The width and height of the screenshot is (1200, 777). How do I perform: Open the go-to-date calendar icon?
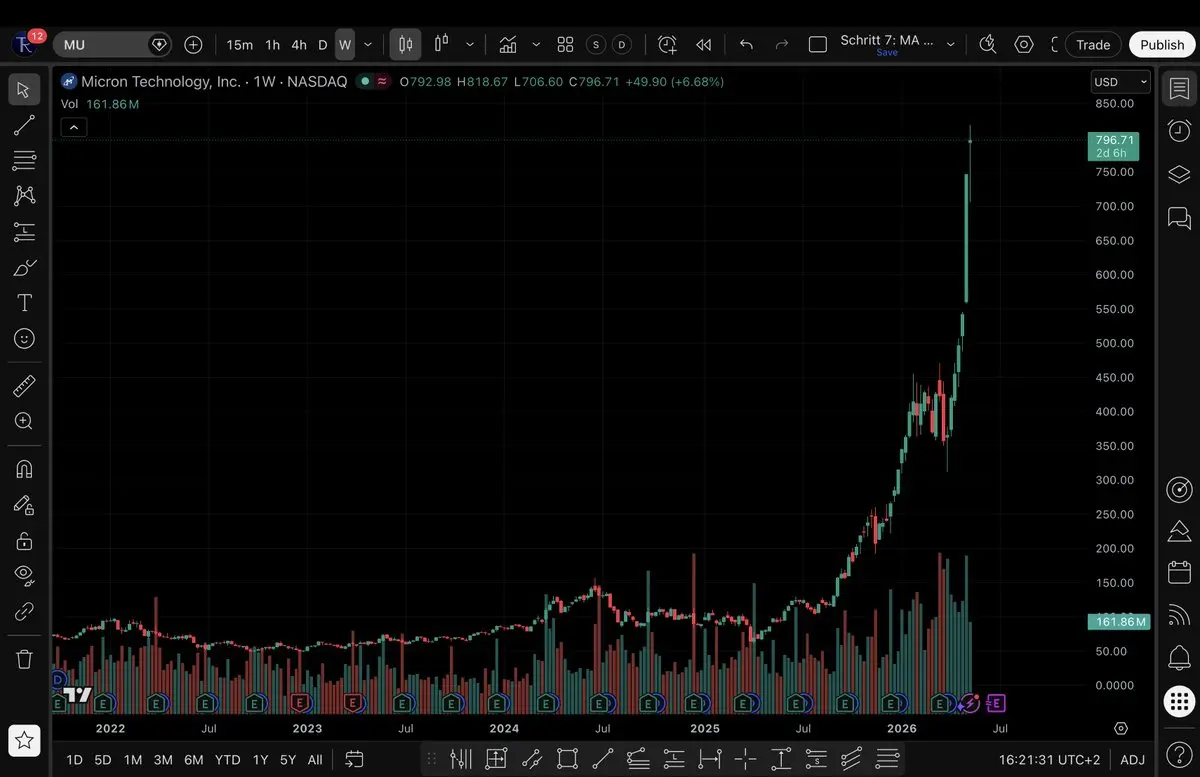pos(354,760)
